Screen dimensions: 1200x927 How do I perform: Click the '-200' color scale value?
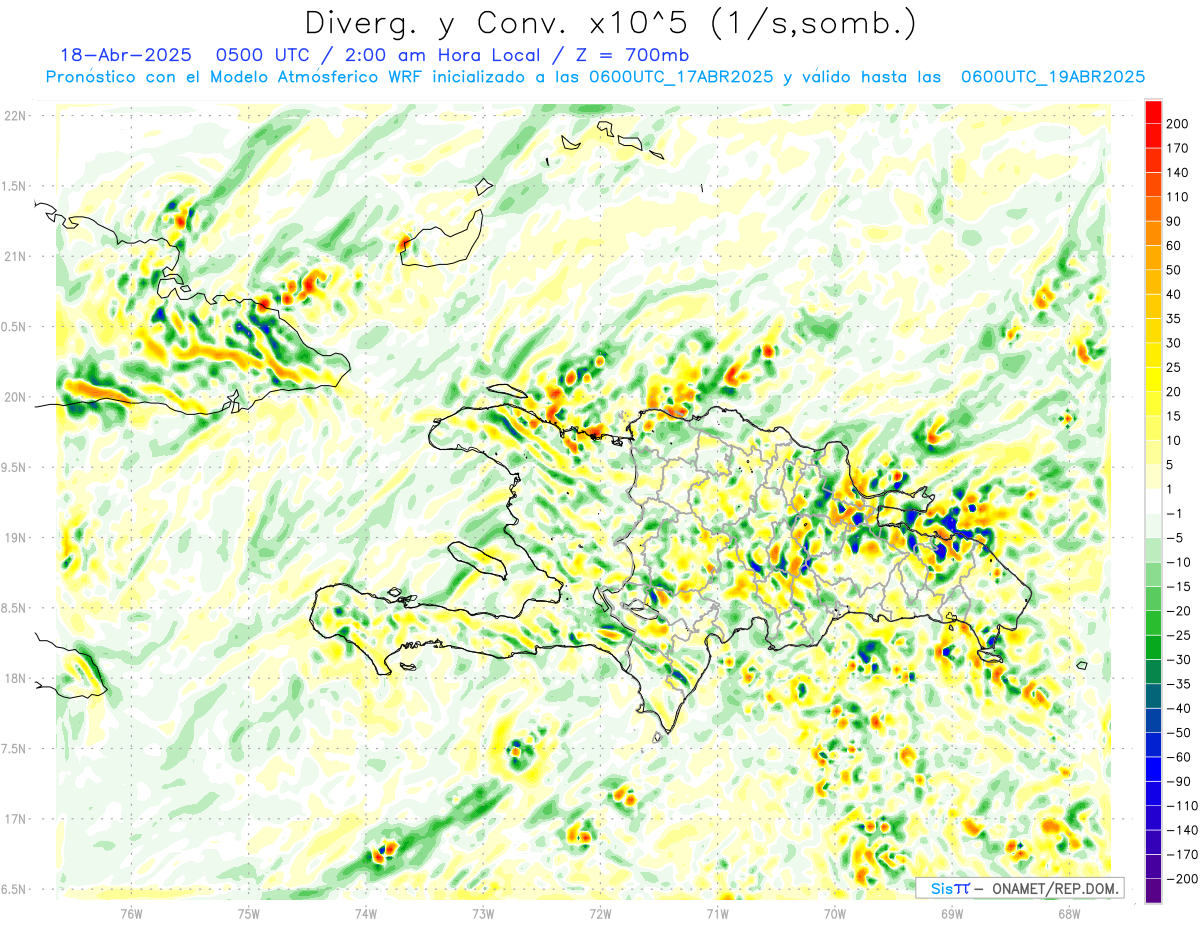tap(1181, 879)
